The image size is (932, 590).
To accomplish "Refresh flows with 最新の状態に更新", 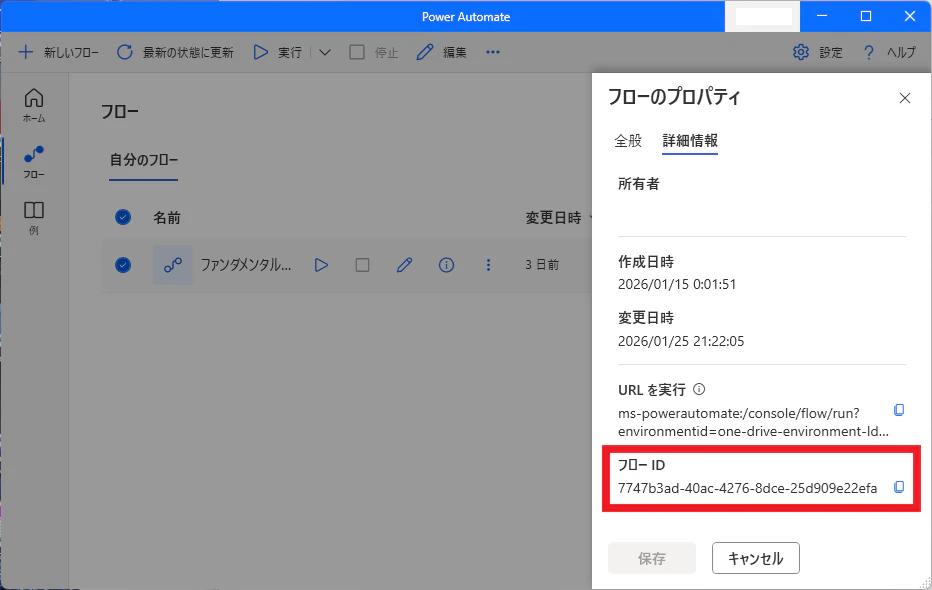I will coord(175,52).
